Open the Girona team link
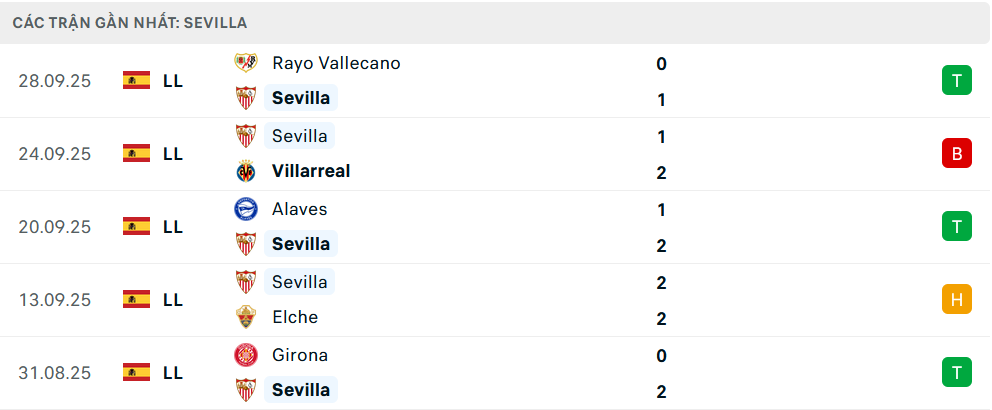This screenshot has height=410, width=992. coord(300,355)
